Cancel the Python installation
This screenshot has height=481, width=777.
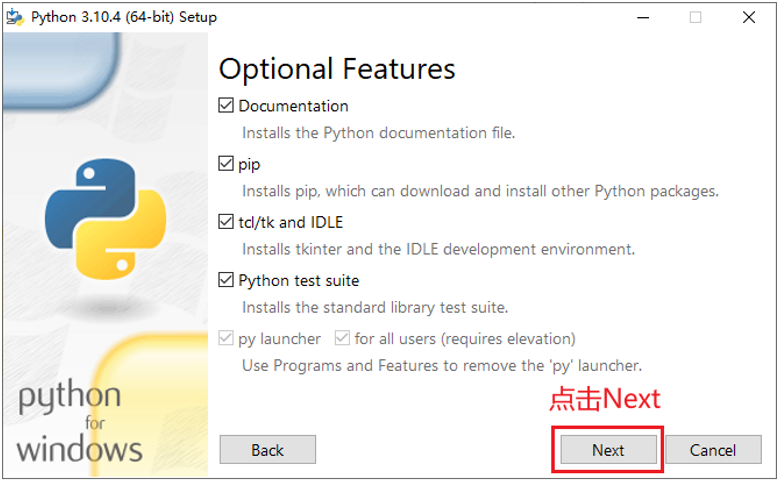click(713, 450)
